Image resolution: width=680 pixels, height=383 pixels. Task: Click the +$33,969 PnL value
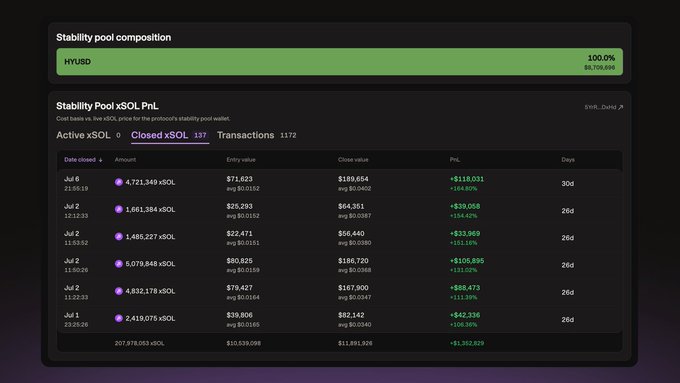pyautogui.click(x=465, y=233)
